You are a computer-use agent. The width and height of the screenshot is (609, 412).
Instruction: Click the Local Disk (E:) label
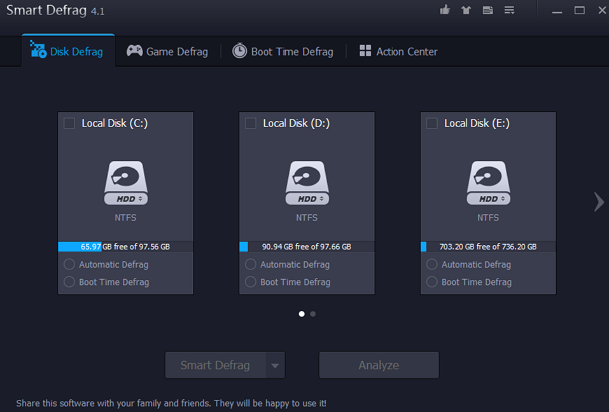pos(477,123)
